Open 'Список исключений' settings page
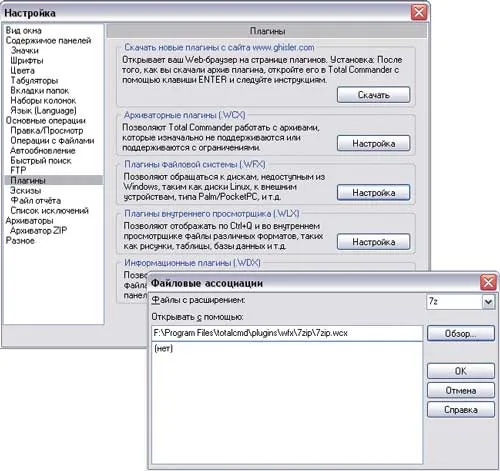500x471 pixels. click(x=49, y=210)
